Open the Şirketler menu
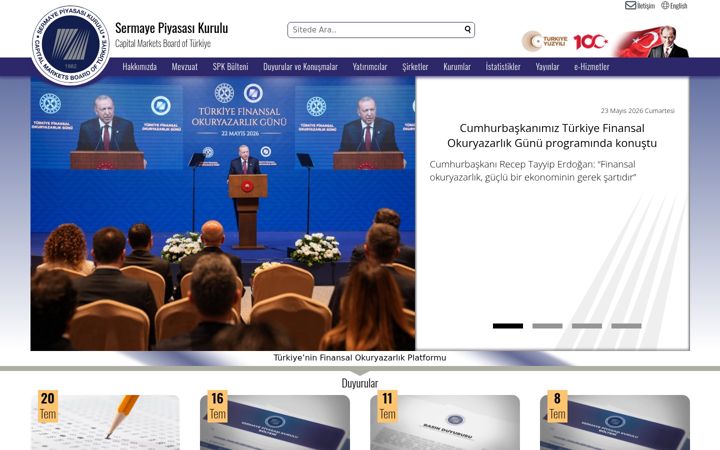The width and height of the screenshot is (720, 450). click(x=415, y=67)
